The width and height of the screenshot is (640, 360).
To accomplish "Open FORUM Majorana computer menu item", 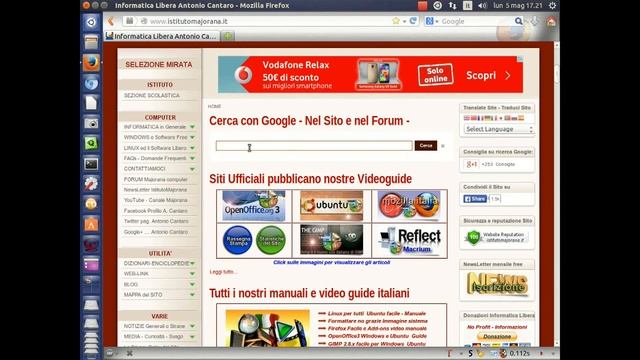I will (156, 179).
